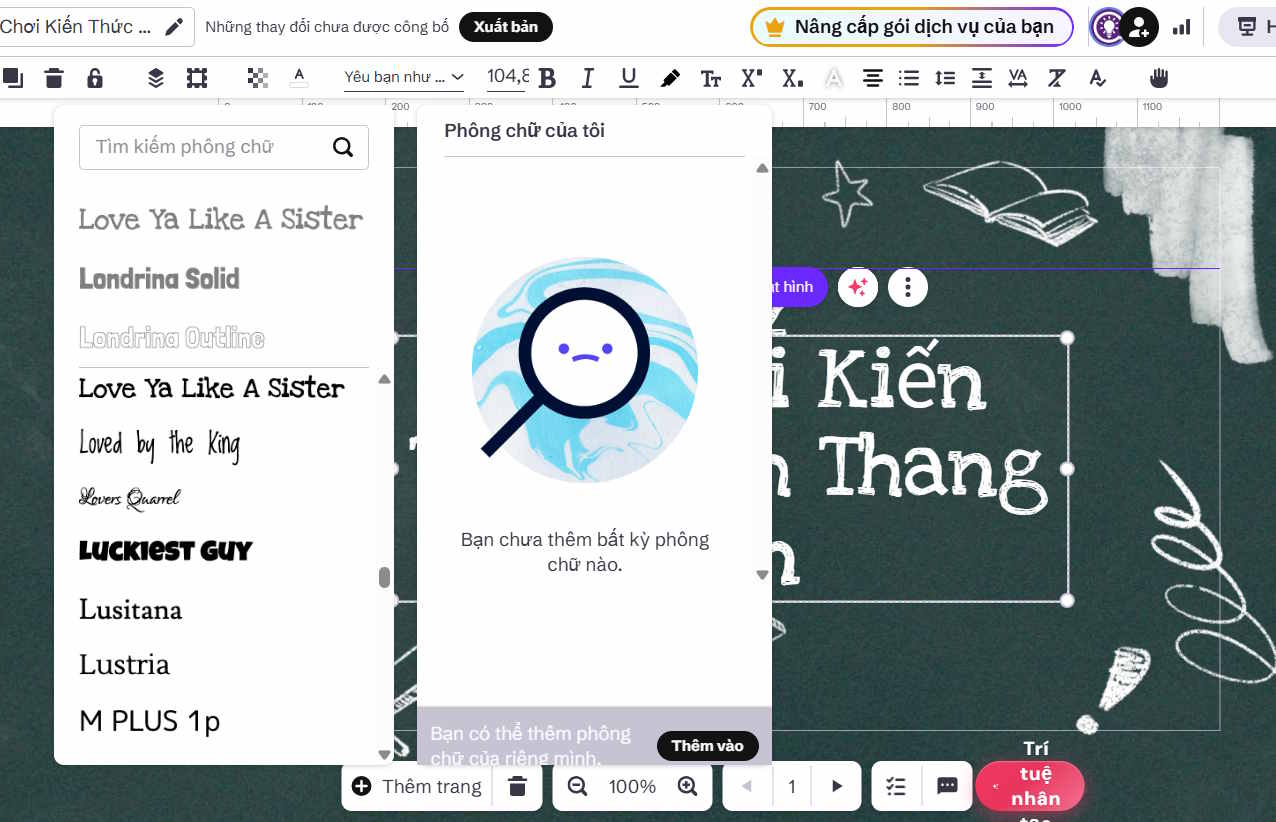Open the font family dropdown
The image size is (1276, 822).
coord(404,77)
